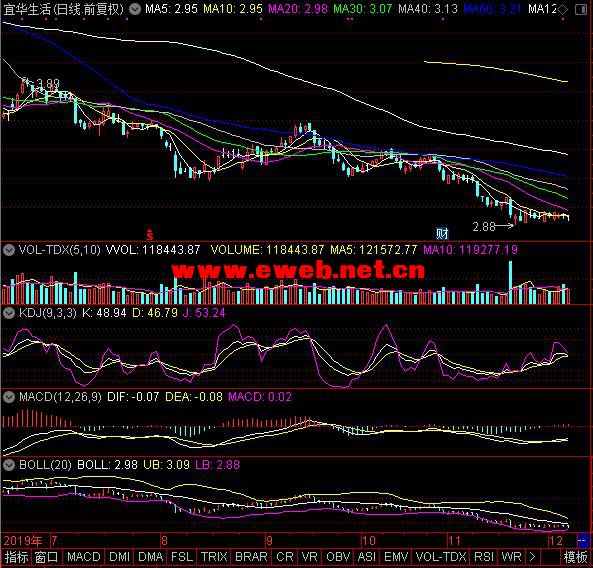Viewport: 593px width, 568px height.
Task: Click the red S marker on chart
Action: (x=150, y=234)
